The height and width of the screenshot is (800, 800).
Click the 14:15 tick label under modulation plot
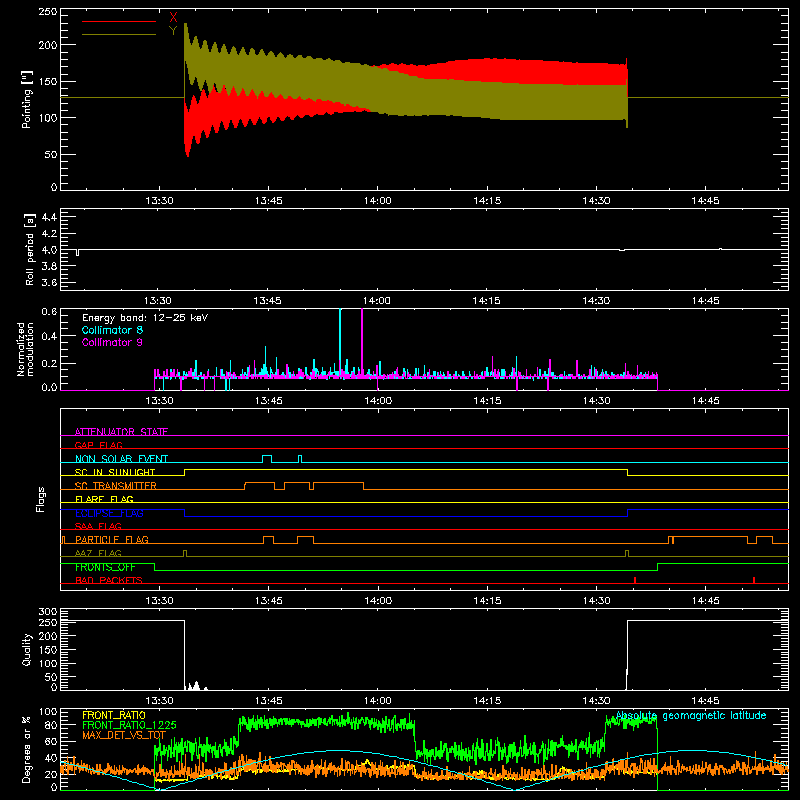click(x=487, y=401)
